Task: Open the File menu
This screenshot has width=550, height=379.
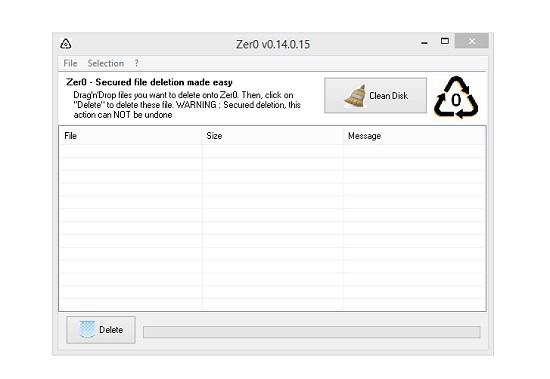Action: click(70, 64)
